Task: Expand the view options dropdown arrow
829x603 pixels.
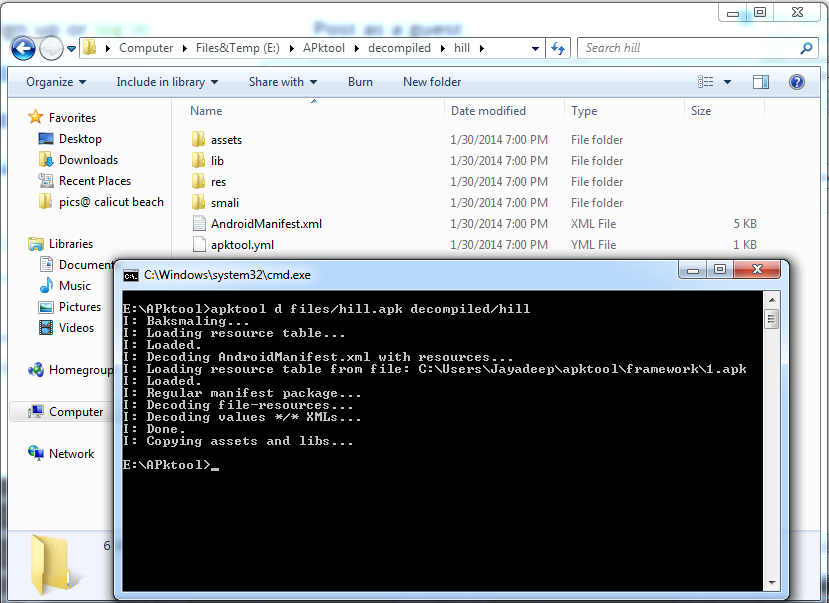Action: 727,82
